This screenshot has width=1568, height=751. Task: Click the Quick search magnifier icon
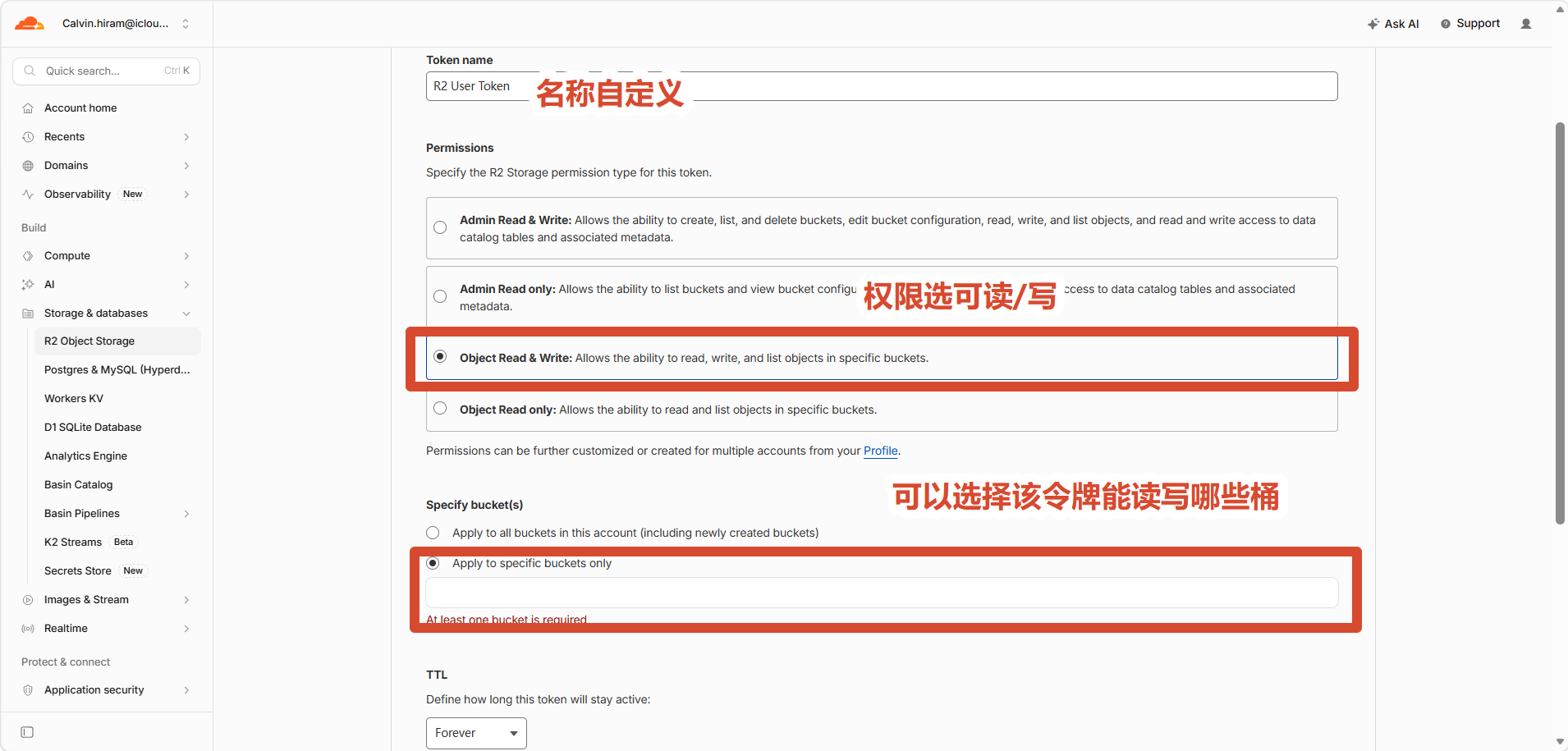click(x=30, y=71)
